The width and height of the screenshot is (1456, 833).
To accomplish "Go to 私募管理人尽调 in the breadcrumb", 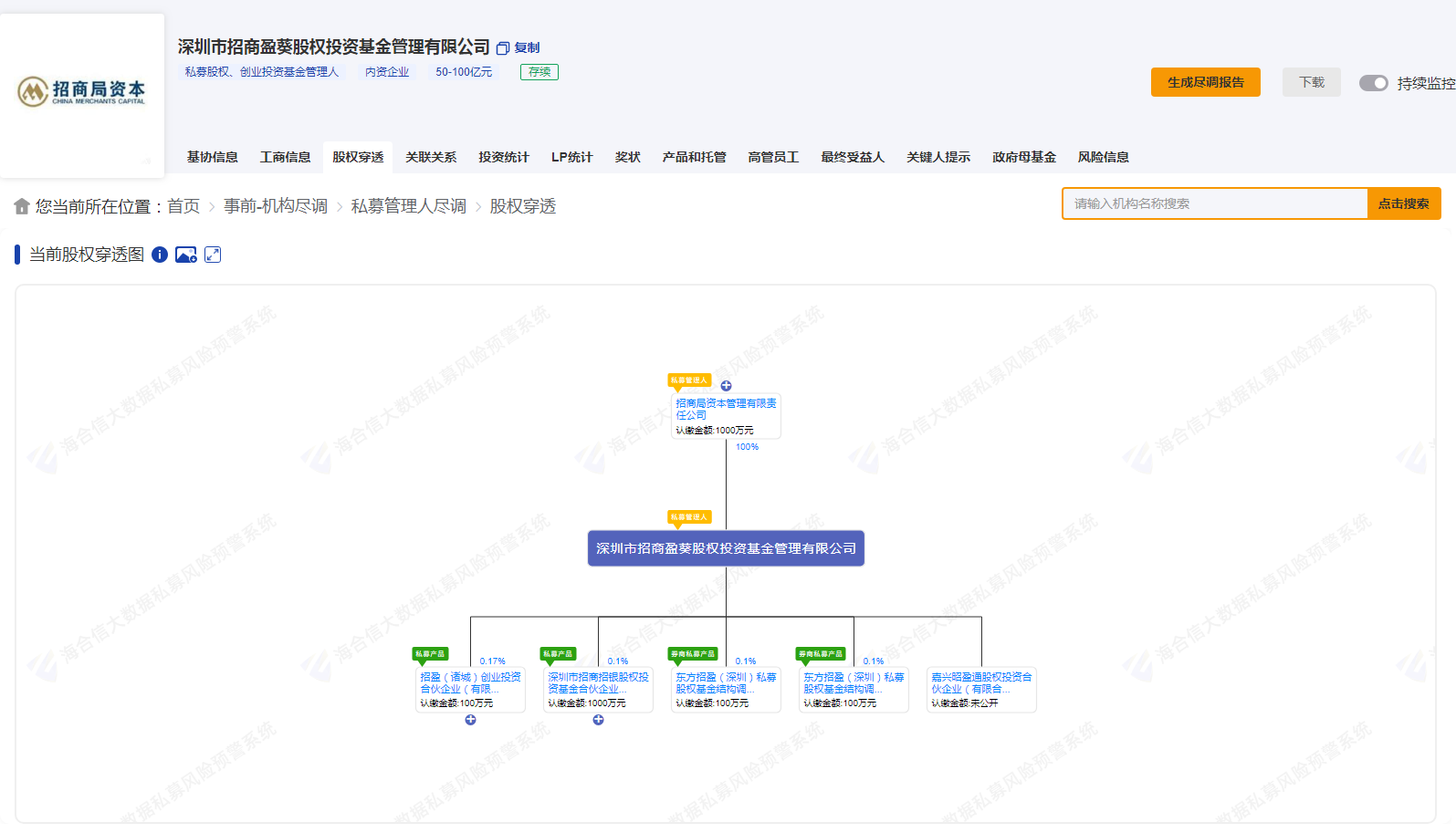I will click(408, 206).
